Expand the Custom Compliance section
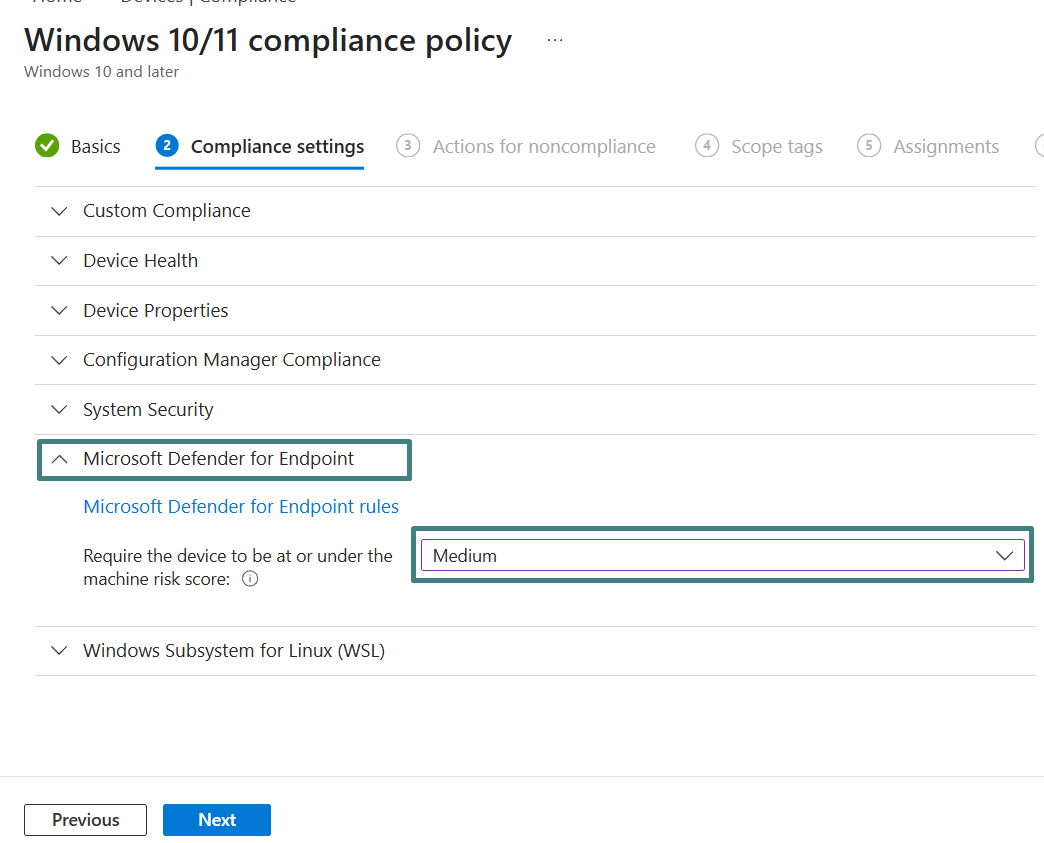The height and width of the screenshot is (843, 1044). 166,211
